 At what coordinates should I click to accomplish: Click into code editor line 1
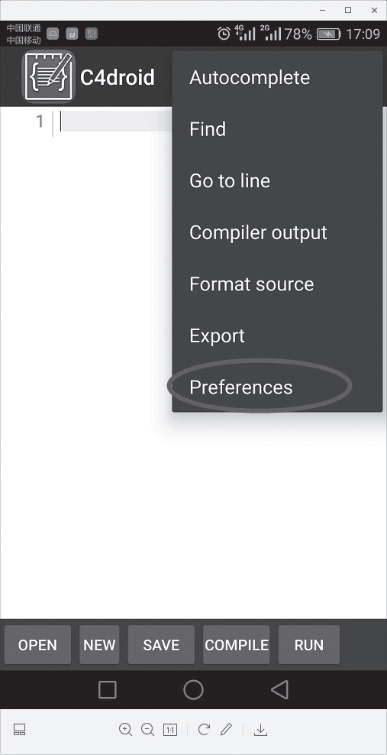click(116, 121)
